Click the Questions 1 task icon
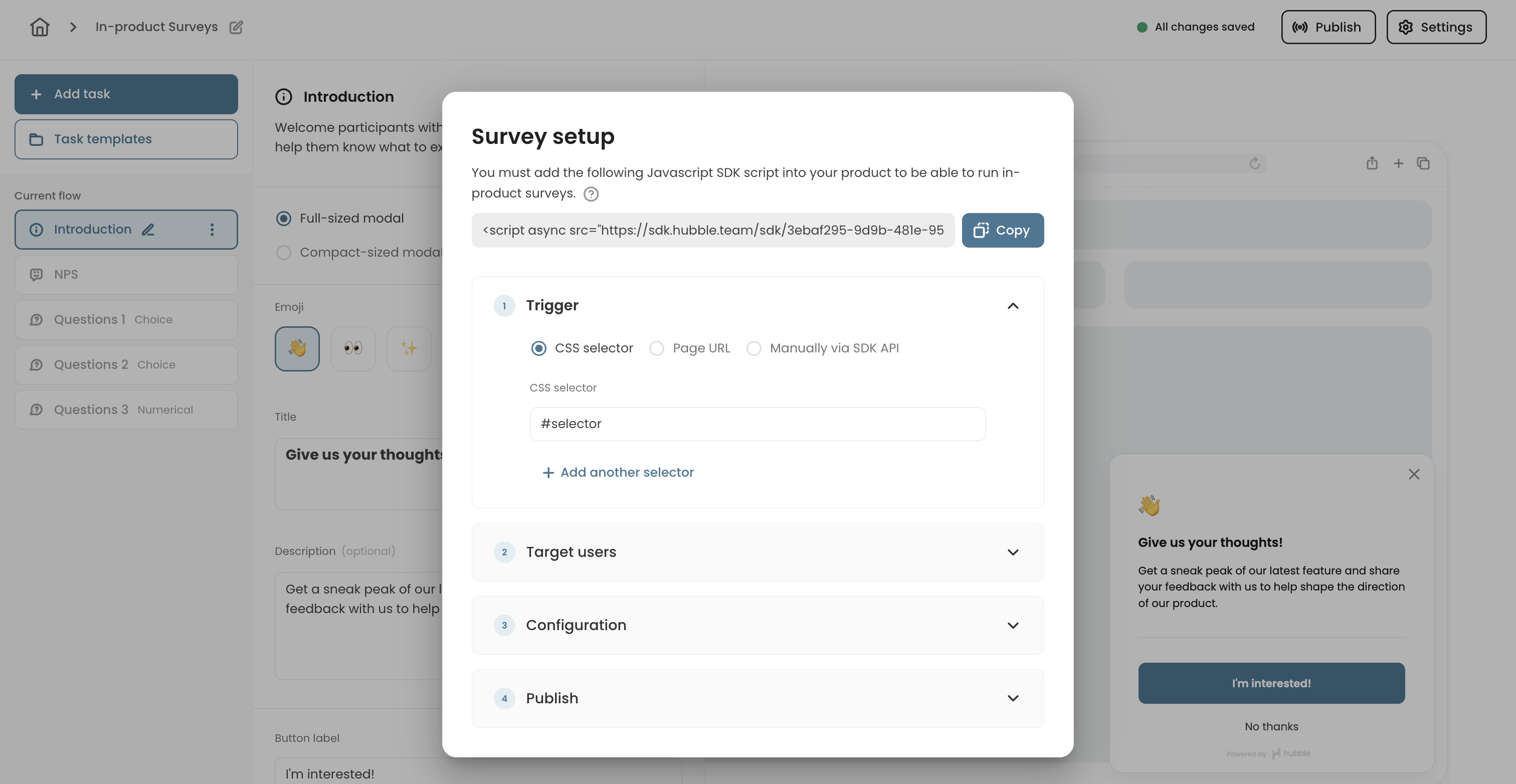 click(37, 320)
